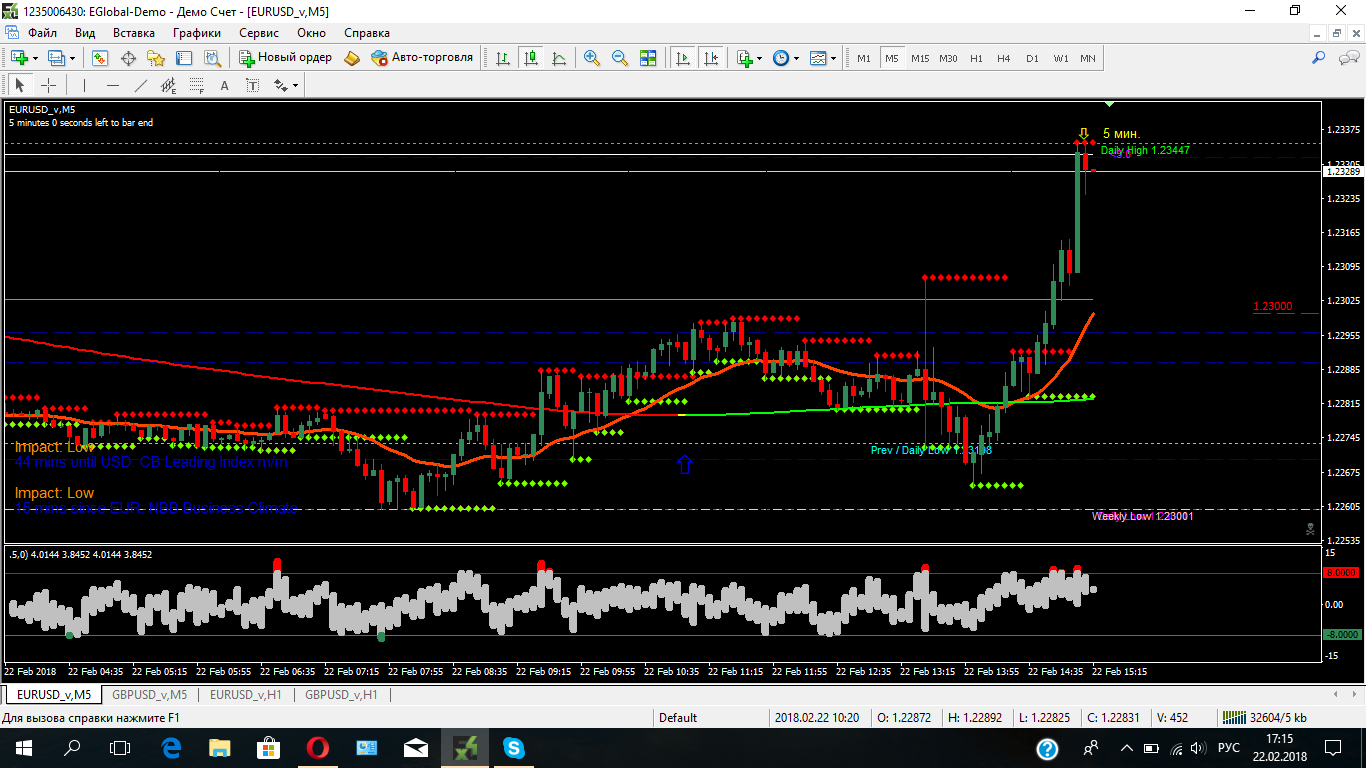Switch chart to bar chart mode
This screenshot has width=1366, height=768.
(x=502, y=58)
